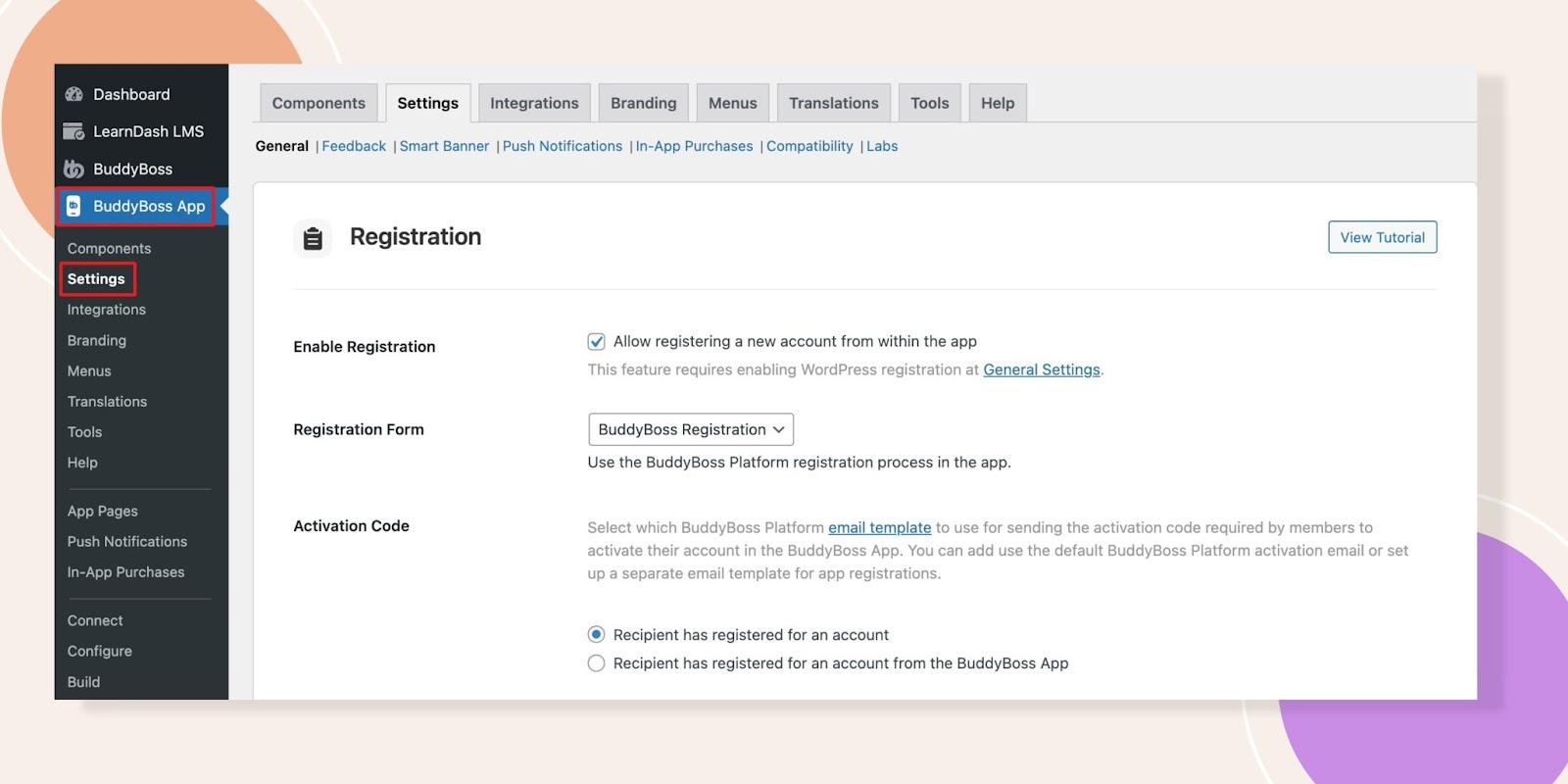Switch to the Help tab
Viewport: 1568px width, 784px height.
[998, 103]
